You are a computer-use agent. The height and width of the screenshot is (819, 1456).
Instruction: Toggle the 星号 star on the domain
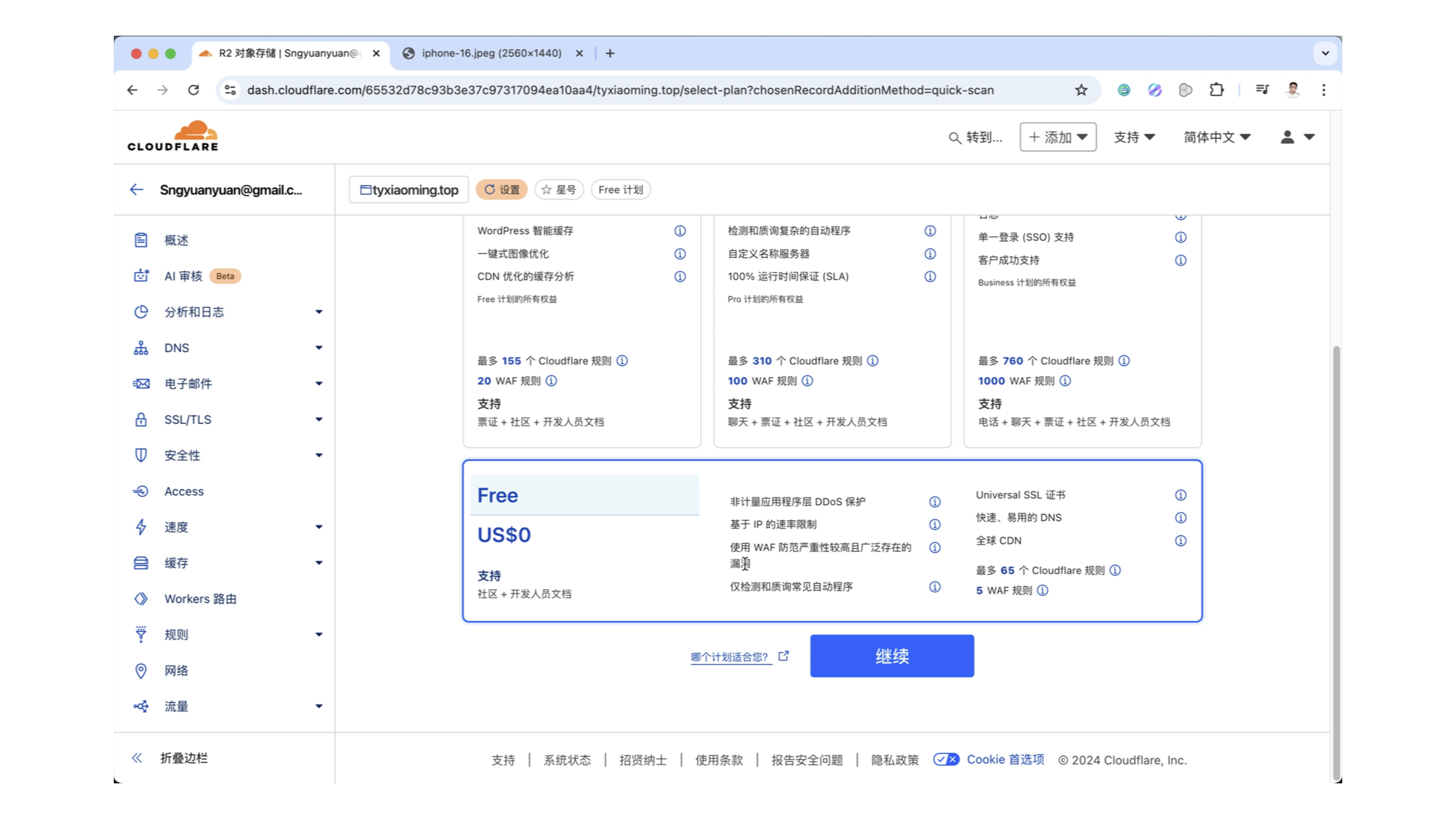click(559, 190)
